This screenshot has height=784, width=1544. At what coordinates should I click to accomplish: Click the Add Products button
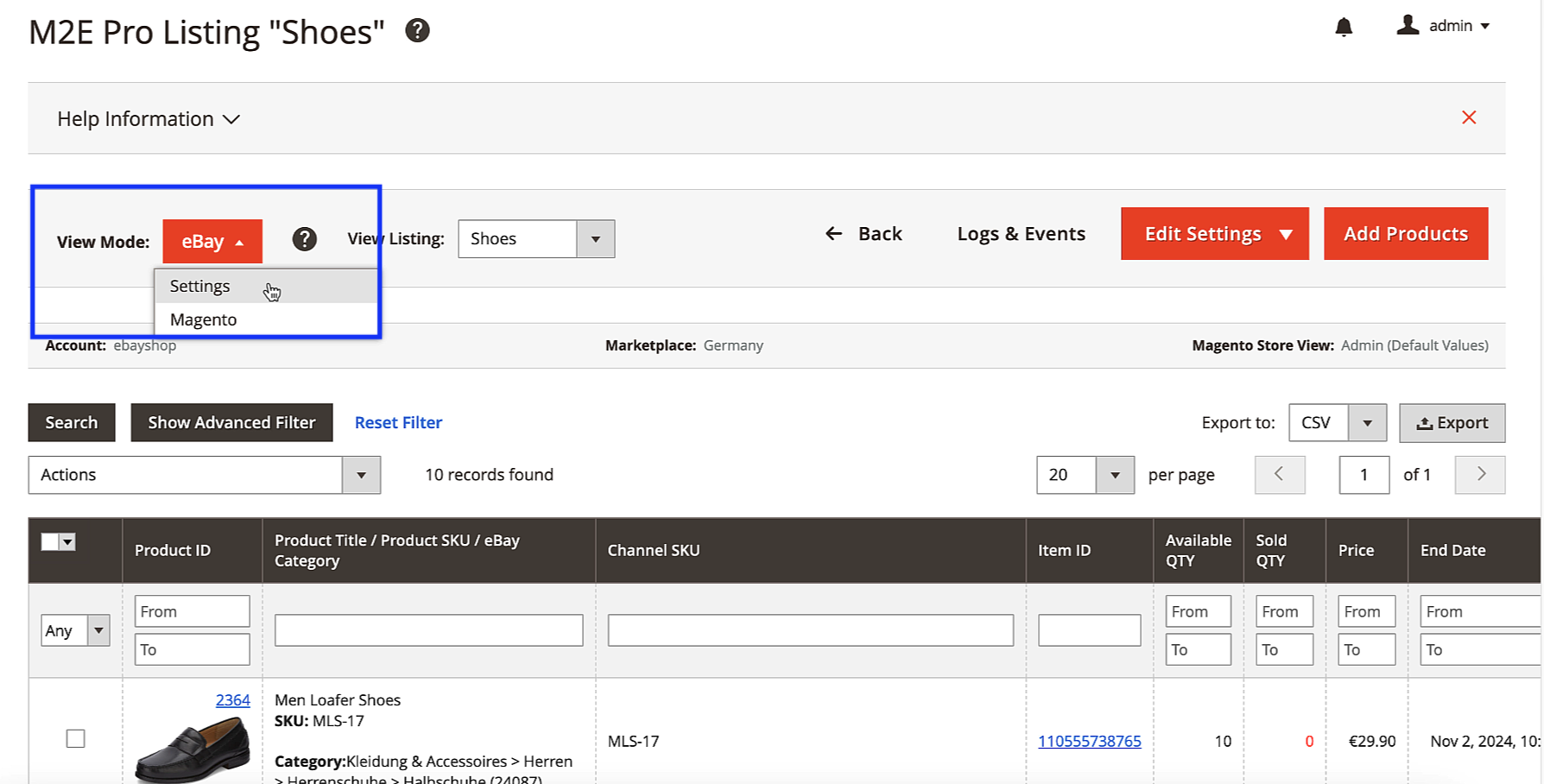[1406, 234]
